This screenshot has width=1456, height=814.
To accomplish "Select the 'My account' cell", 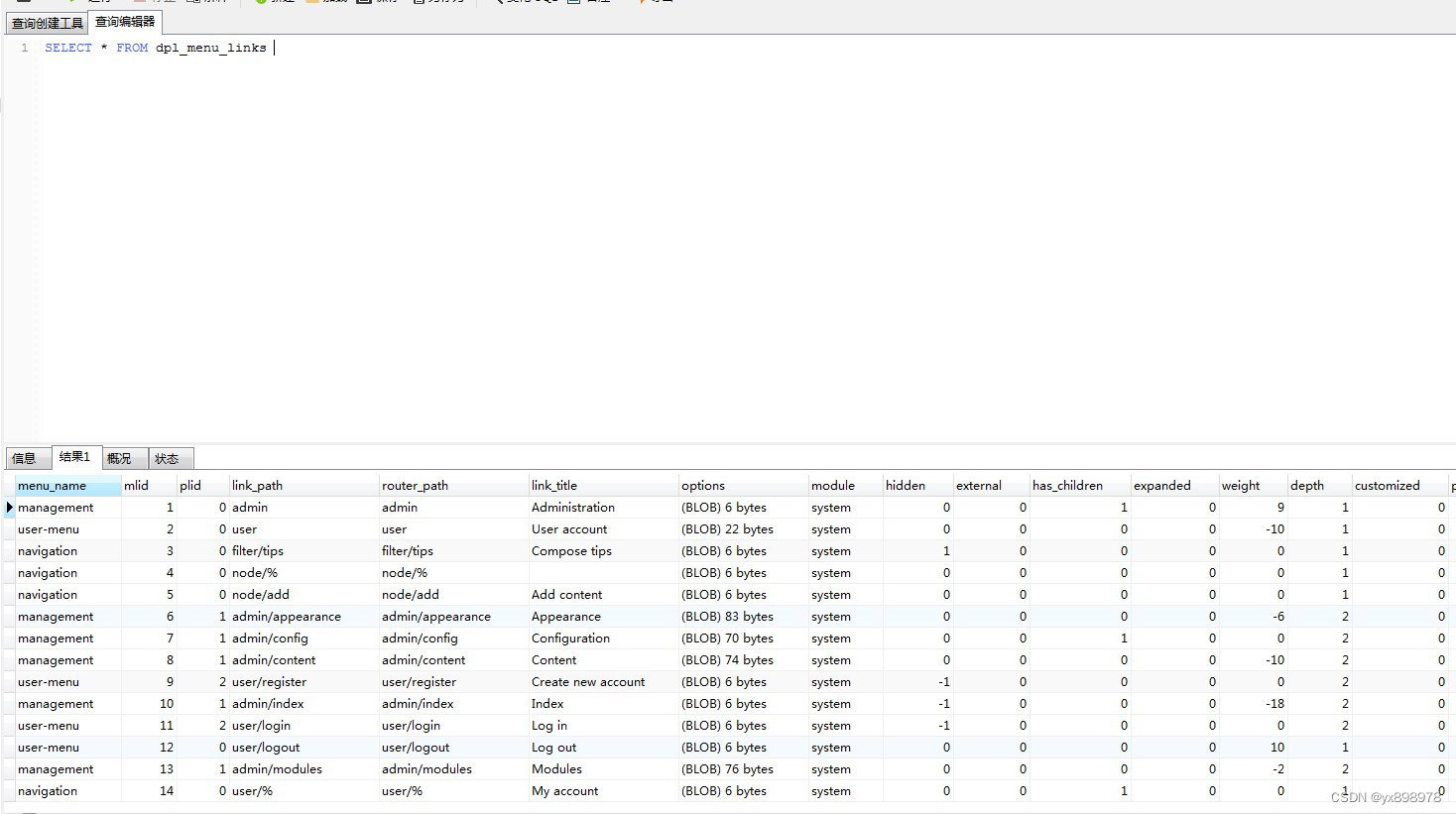I will tap(604, 790).
